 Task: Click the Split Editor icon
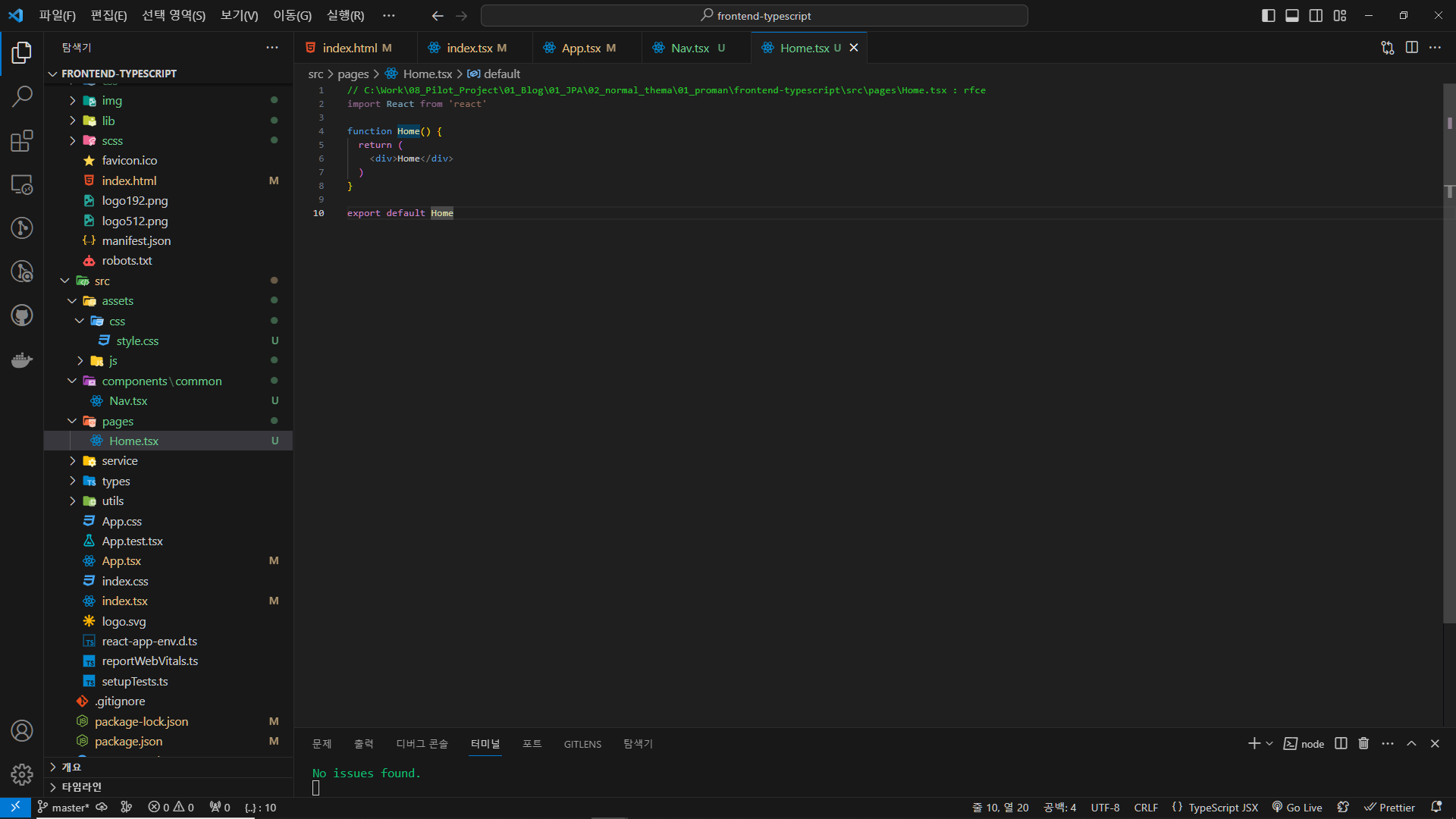point(1411,48)
